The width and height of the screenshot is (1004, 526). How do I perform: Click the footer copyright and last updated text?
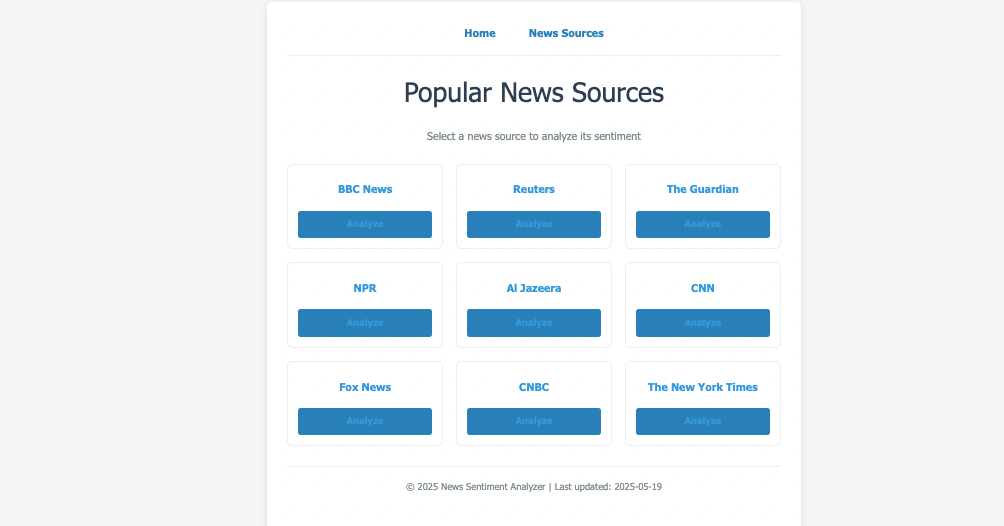click(x=533, y=487)
